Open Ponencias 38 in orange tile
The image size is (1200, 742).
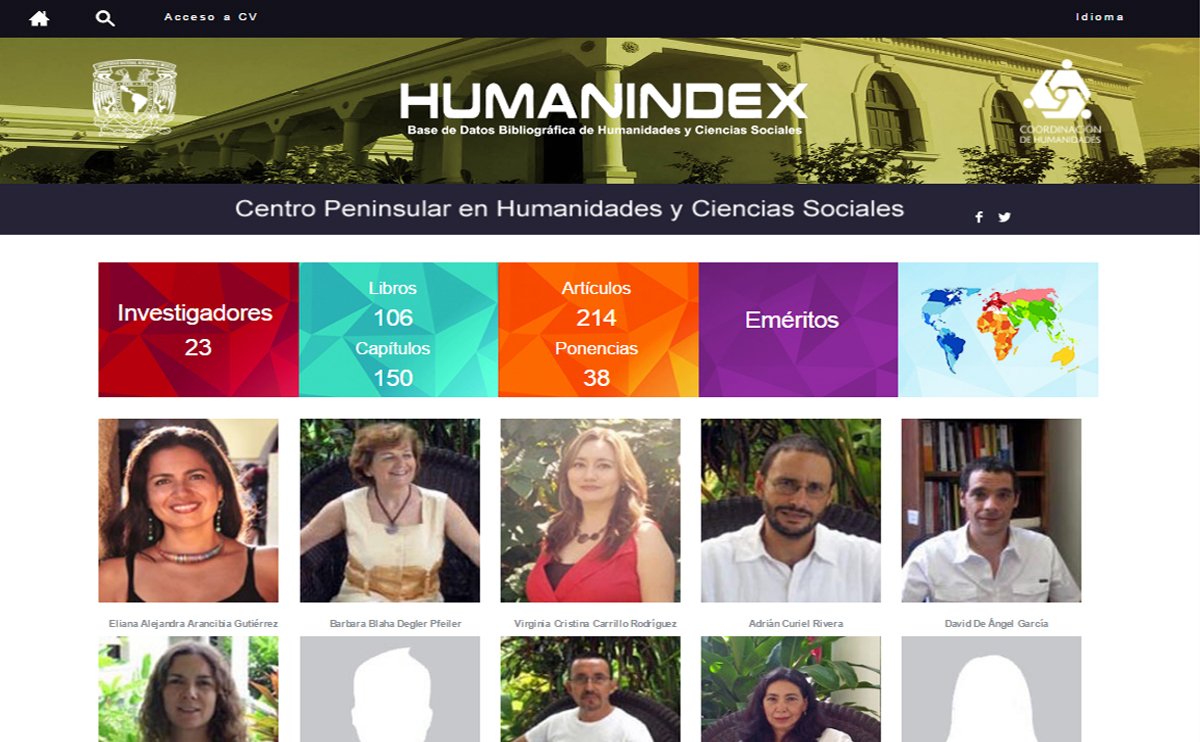(x=596, y=364)
